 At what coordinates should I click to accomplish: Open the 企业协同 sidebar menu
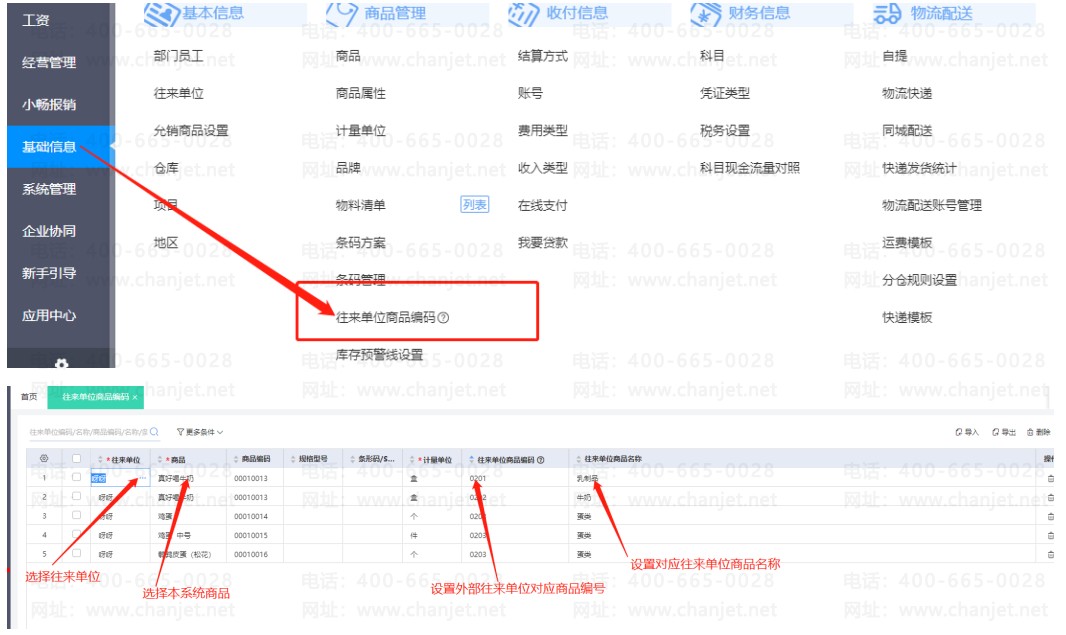[49, 231]
